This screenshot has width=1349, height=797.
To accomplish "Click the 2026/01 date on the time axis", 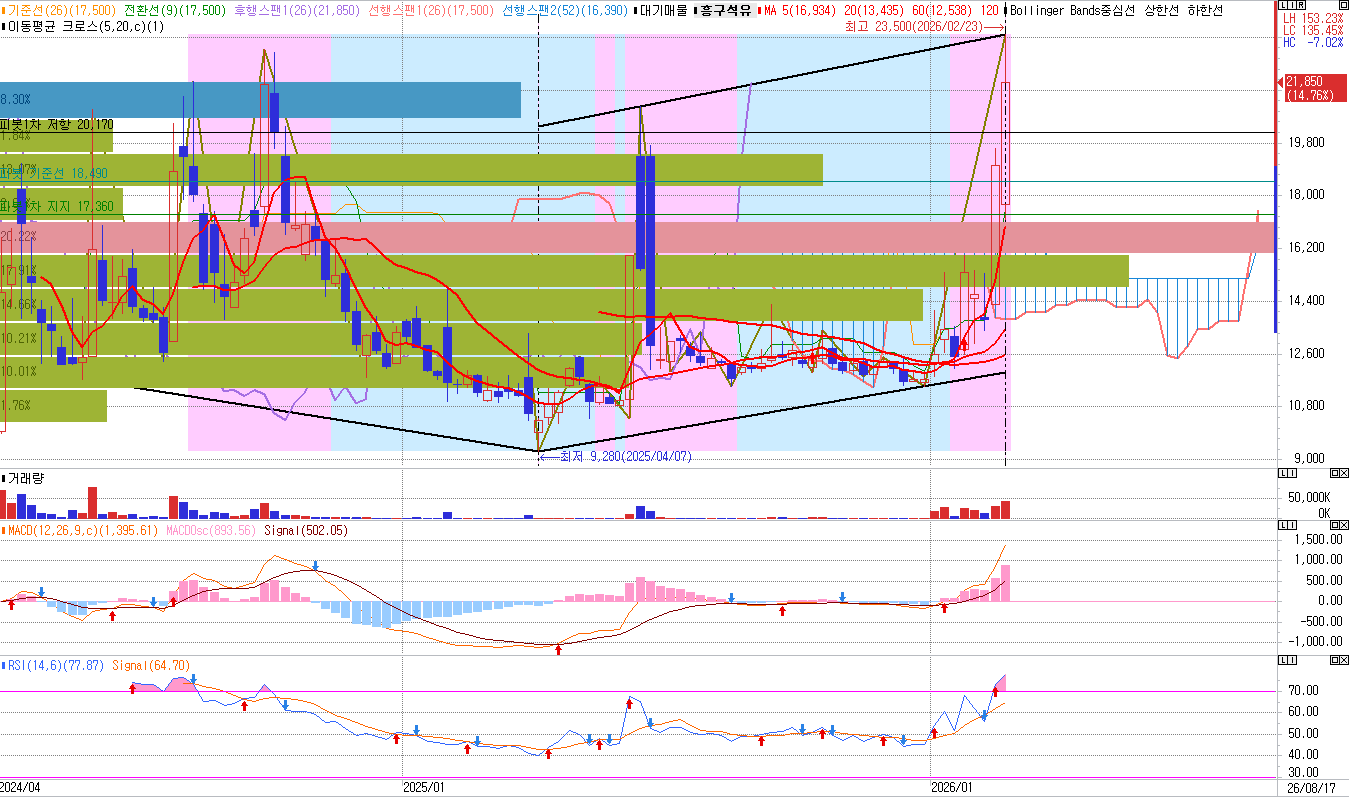I will [x=952, y=787].
